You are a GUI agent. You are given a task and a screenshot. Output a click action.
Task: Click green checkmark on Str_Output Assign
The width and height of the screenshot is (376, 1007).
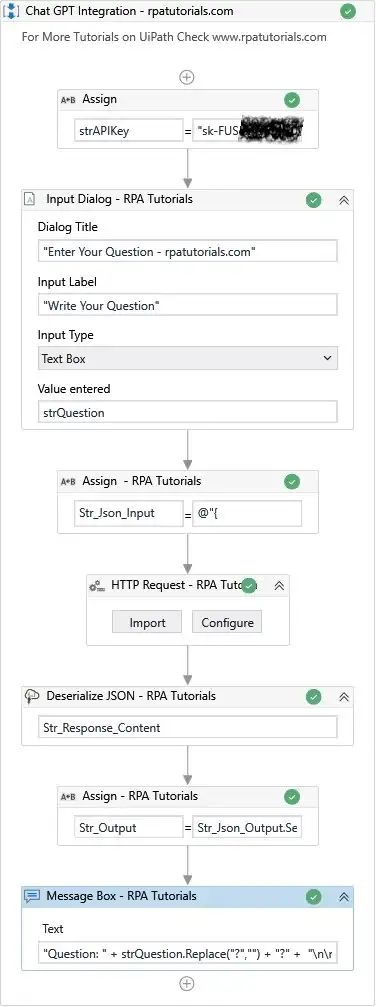pos(292,797)
